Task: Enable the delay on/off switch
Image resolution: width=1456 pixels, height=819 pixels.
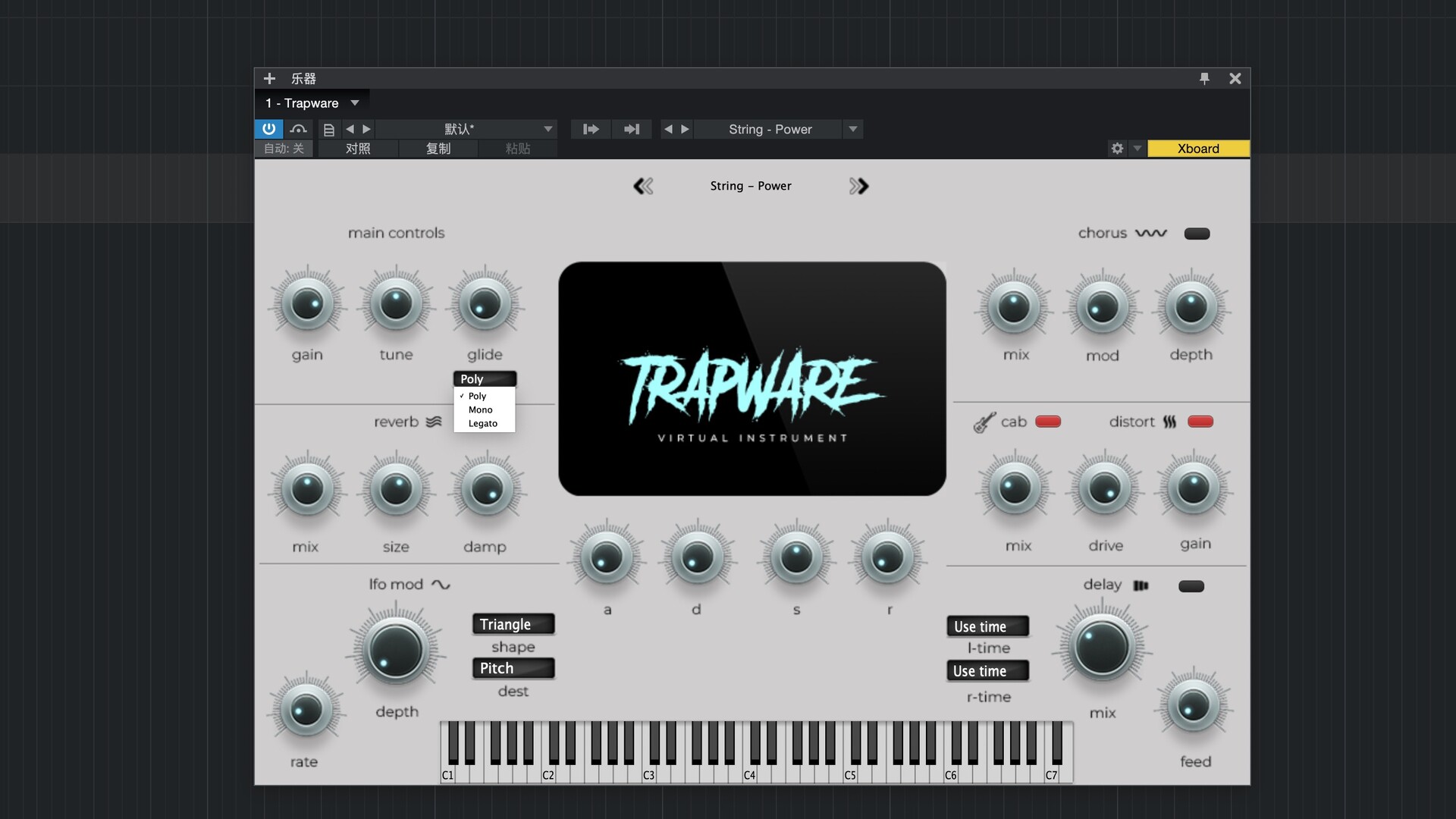Action: pyautogui.click(x=1191, y=586)
